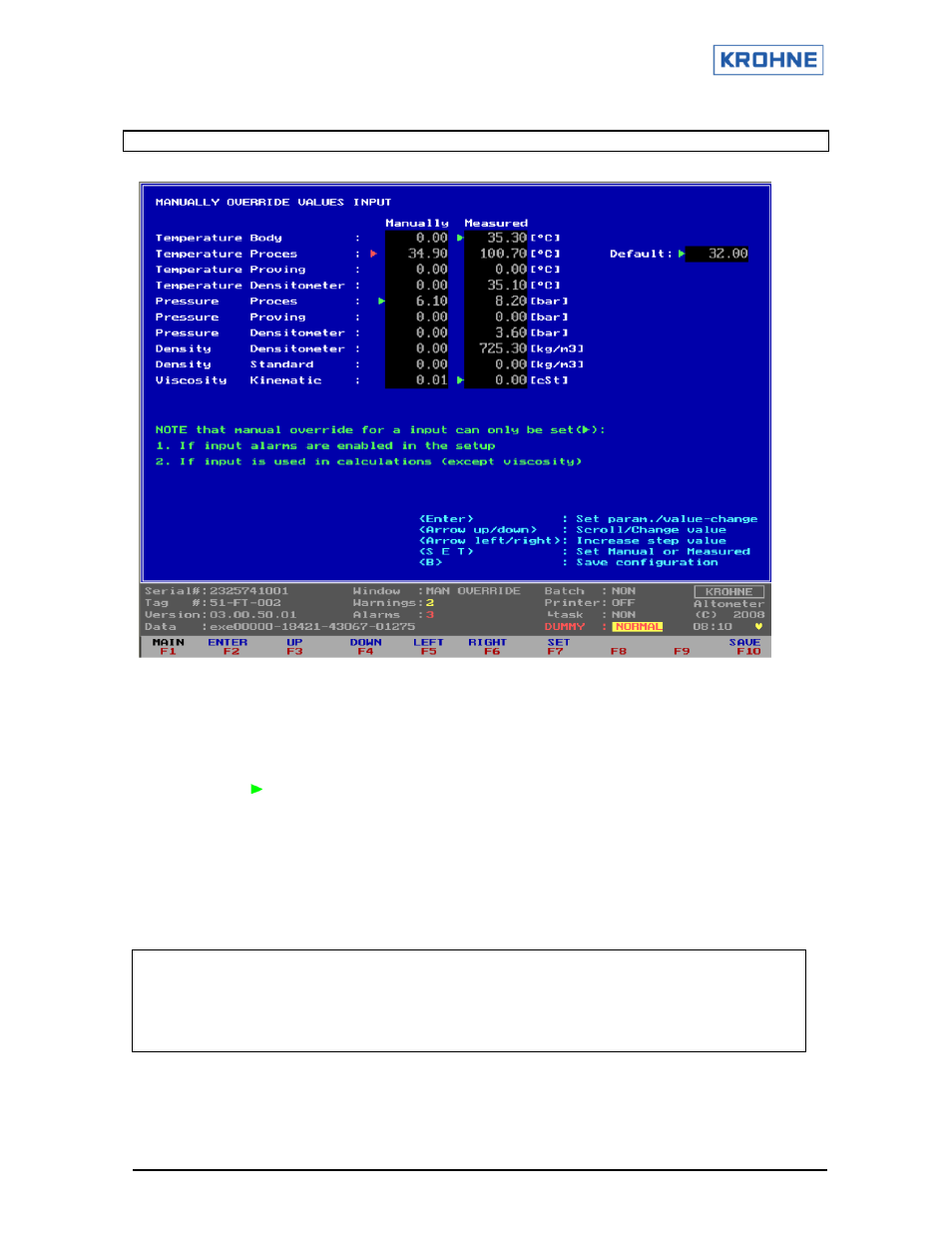Click MANUALLY OVERRIDE VALUES INPUT title
The height and width of the screenshot is (1233, 952).
273,202
